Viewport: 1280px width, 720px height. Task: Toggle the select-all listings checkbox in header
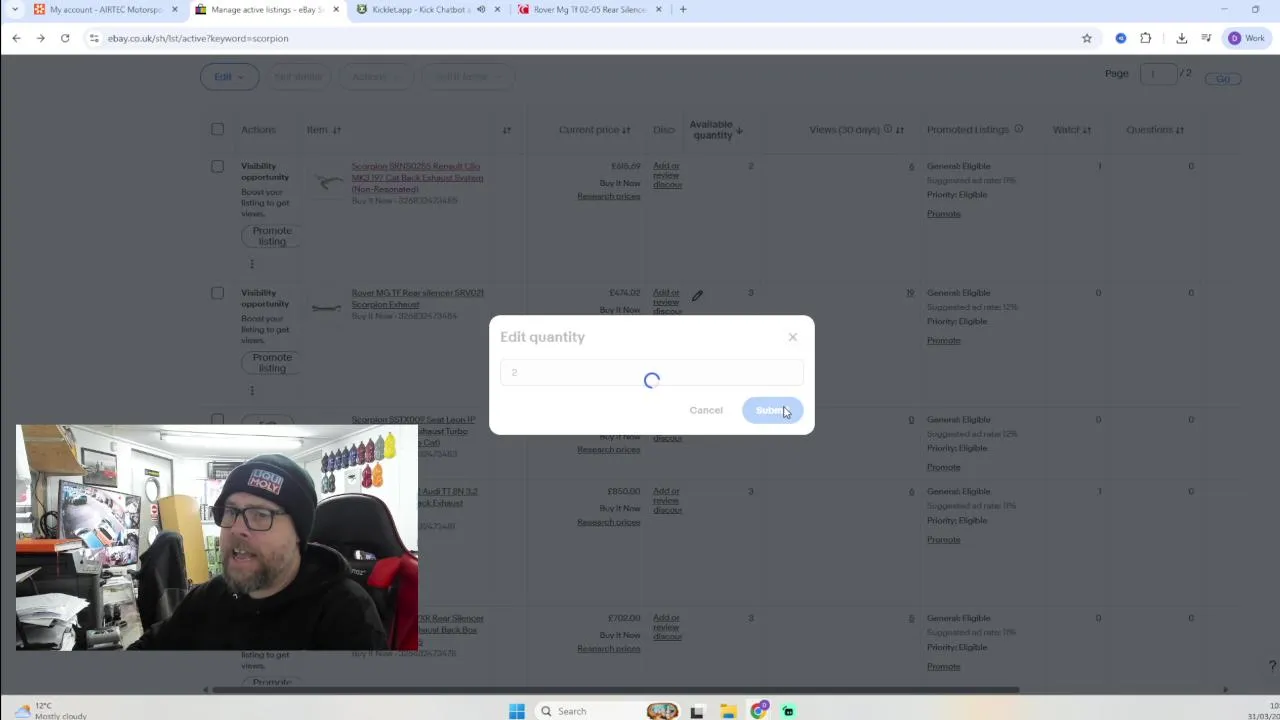tap(217, 129)
